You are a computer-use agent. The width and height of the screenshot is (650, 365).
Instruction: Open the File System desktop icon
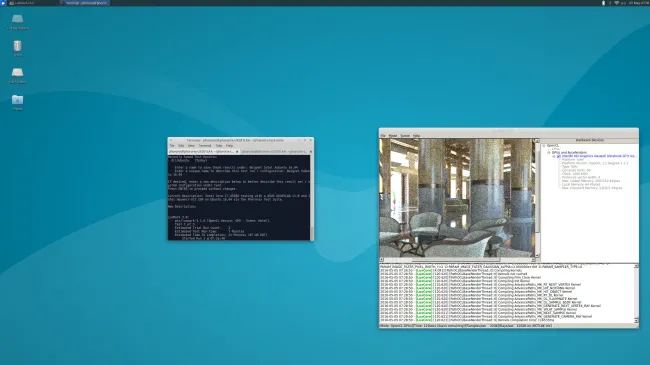tap(17, 75)
